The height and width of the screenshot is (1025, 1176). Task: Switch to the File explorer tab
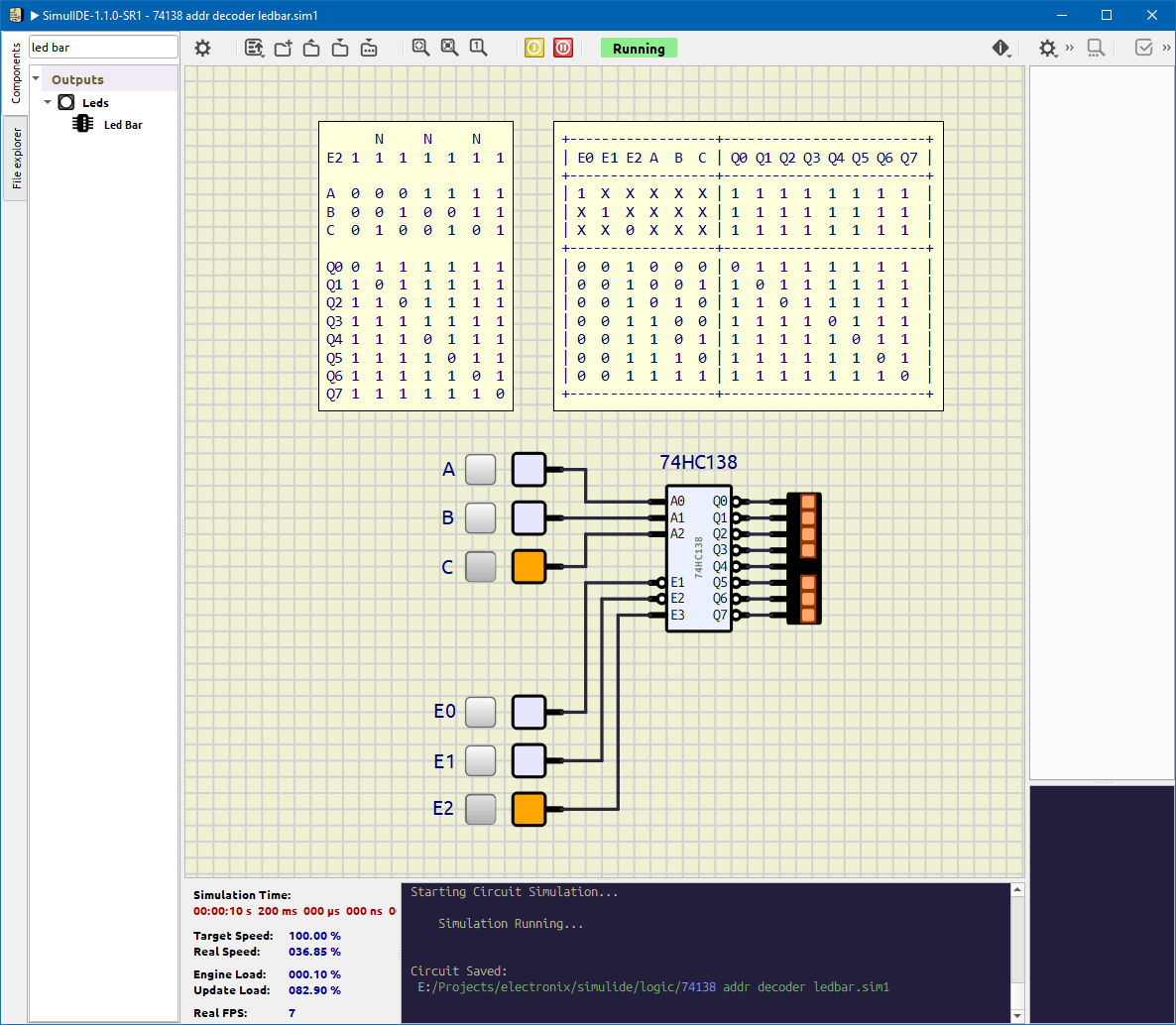coord(16,159)
